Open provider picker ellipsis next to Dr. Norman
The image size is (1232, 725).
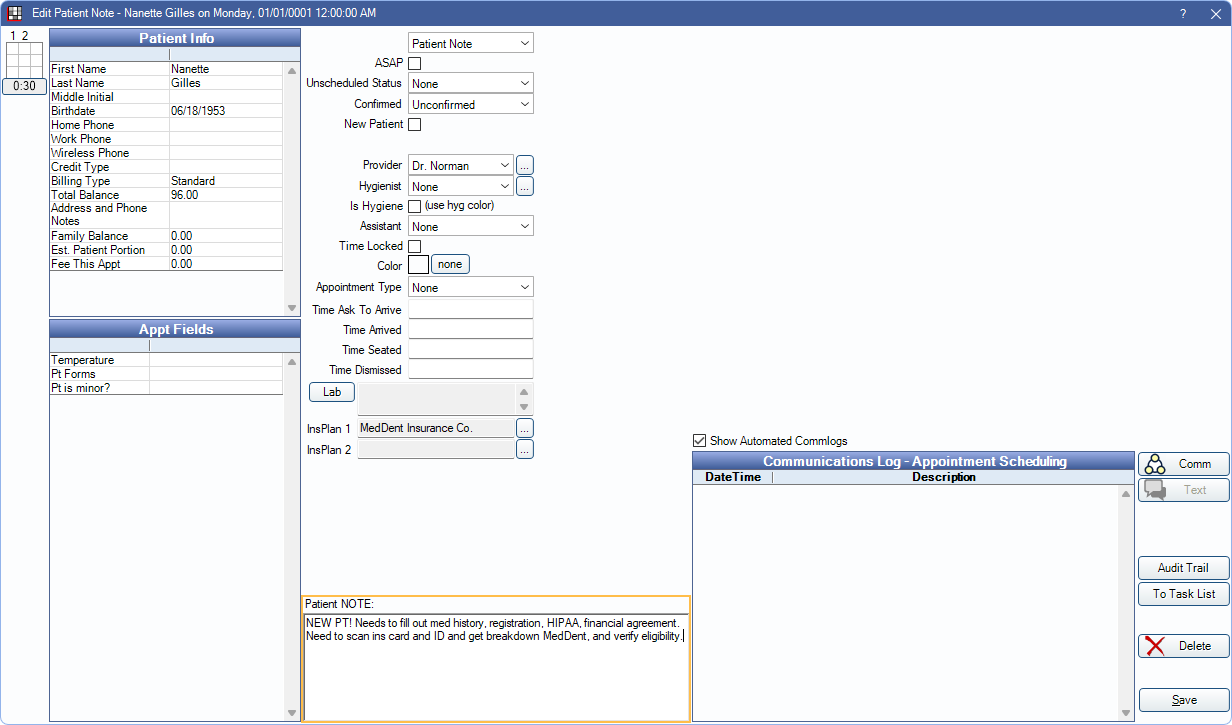point(525,165)
